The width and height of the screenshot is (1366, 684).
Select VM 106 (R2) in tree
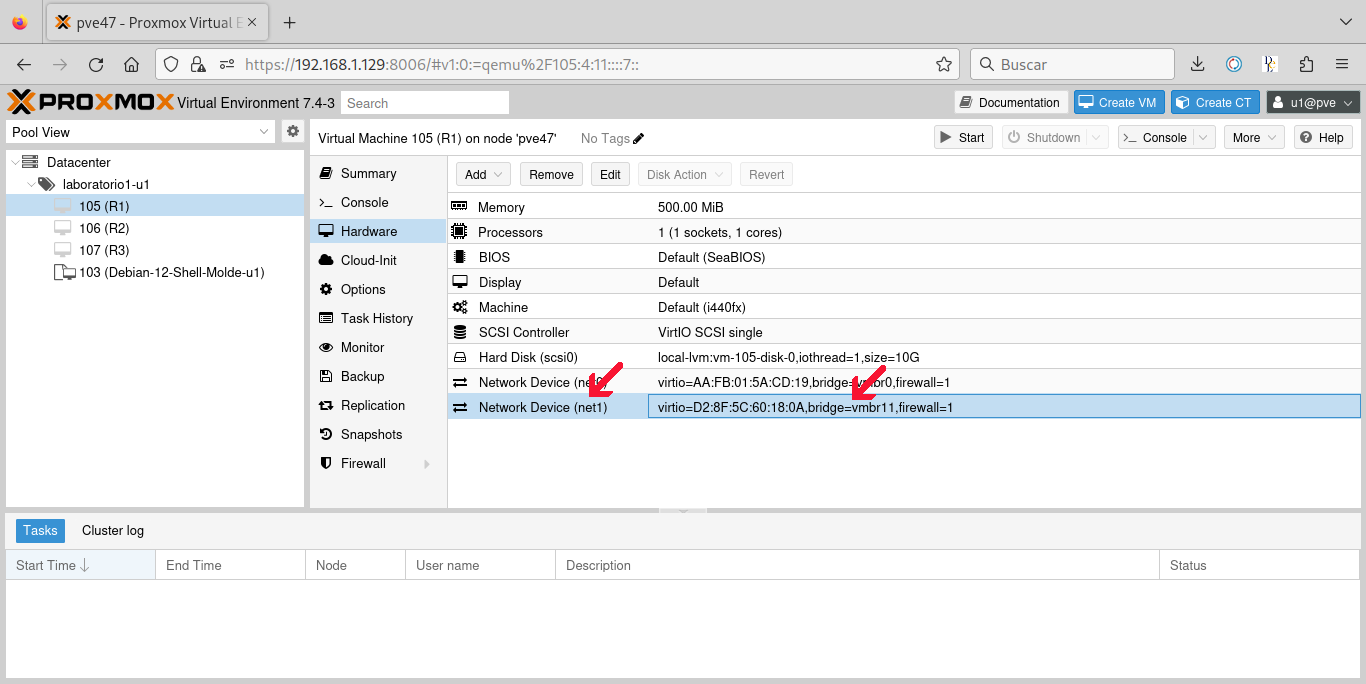coord(155,228)
